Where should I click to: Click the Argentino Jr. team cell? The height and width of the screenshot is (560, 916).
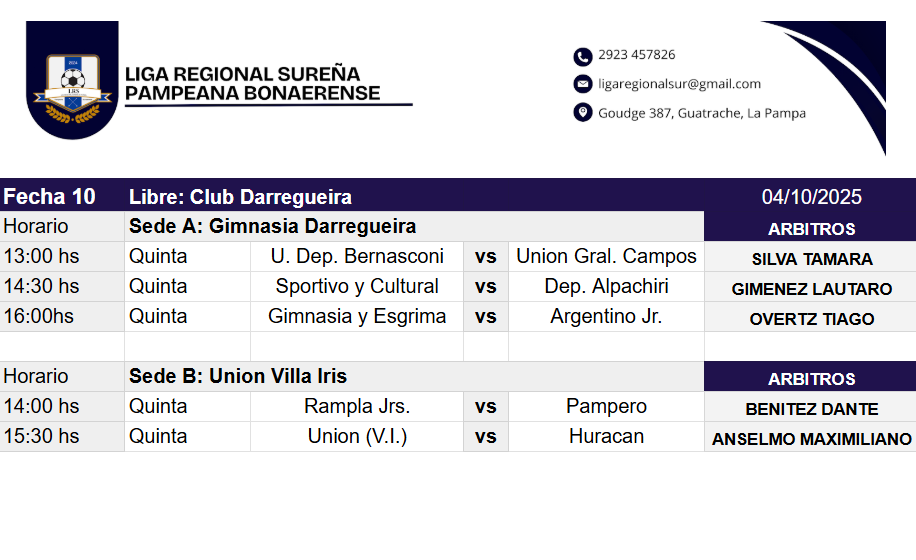606,317
